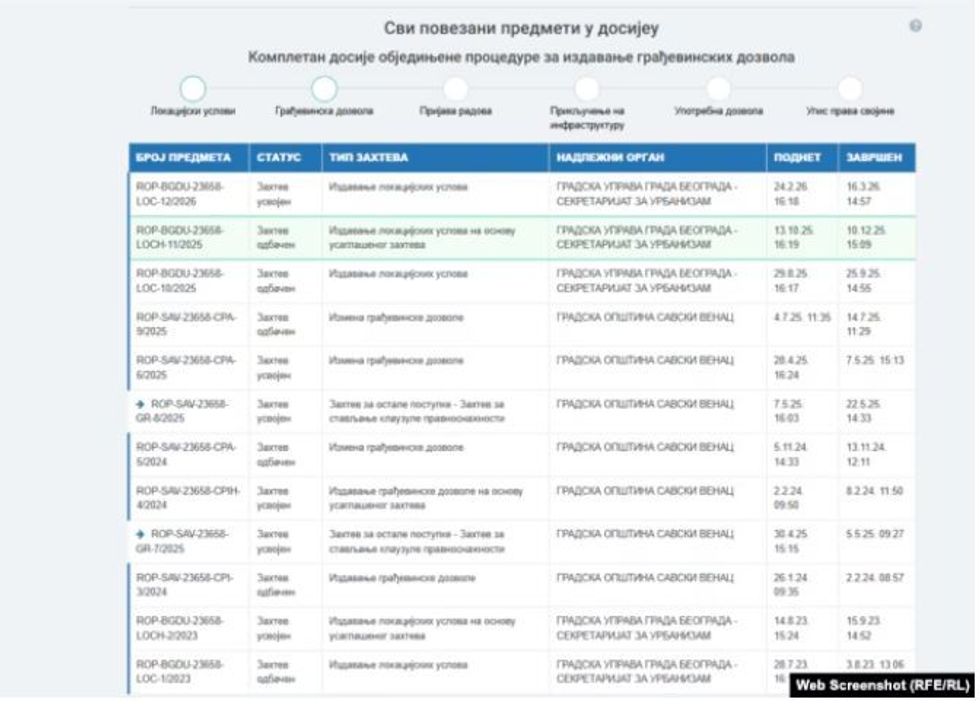Sort by ПОДНЕТ column header
Image resolution: width=980 pixels, height=706 pixels.
click(797, 158)
